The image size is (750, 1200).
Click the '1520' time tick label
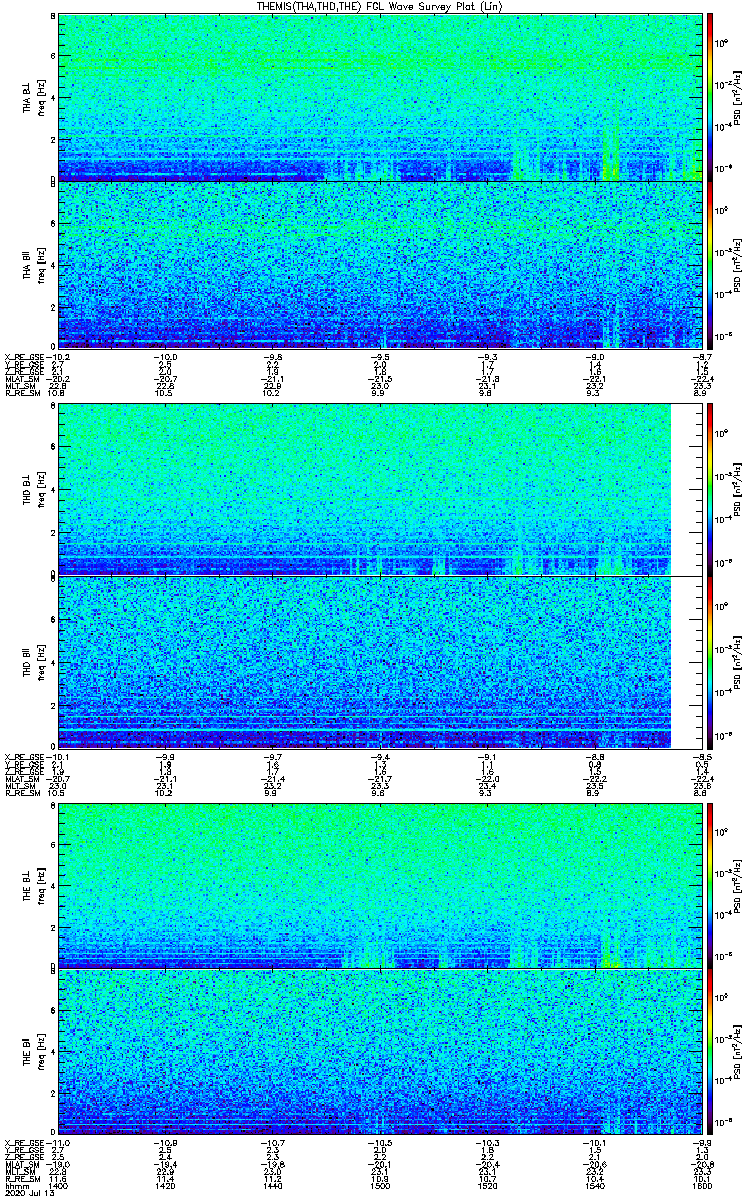coord(487,1186)
